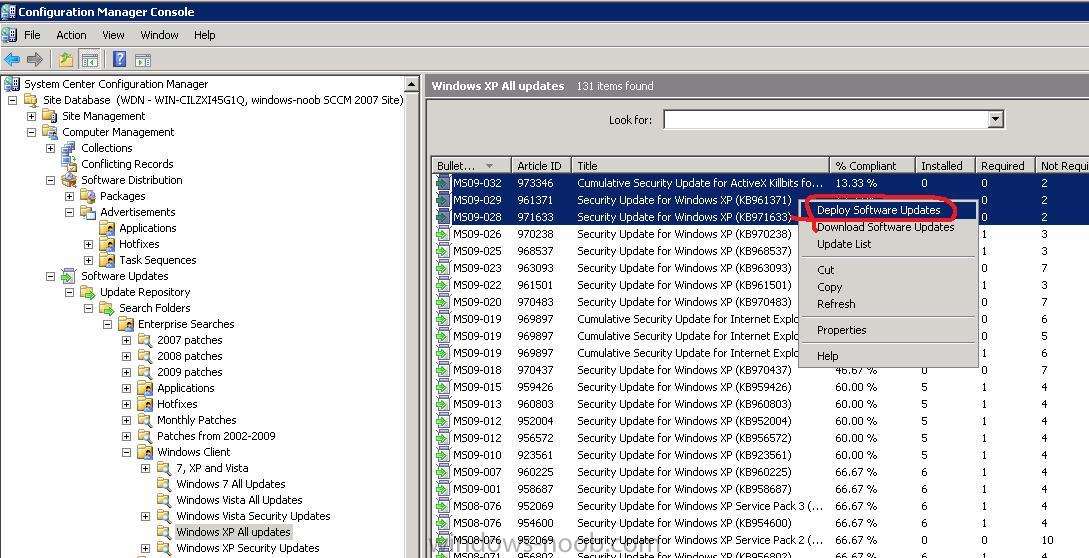Select Windows Vista All Updates tree item
Screen dimensions: 1089x558
(239, 500)
